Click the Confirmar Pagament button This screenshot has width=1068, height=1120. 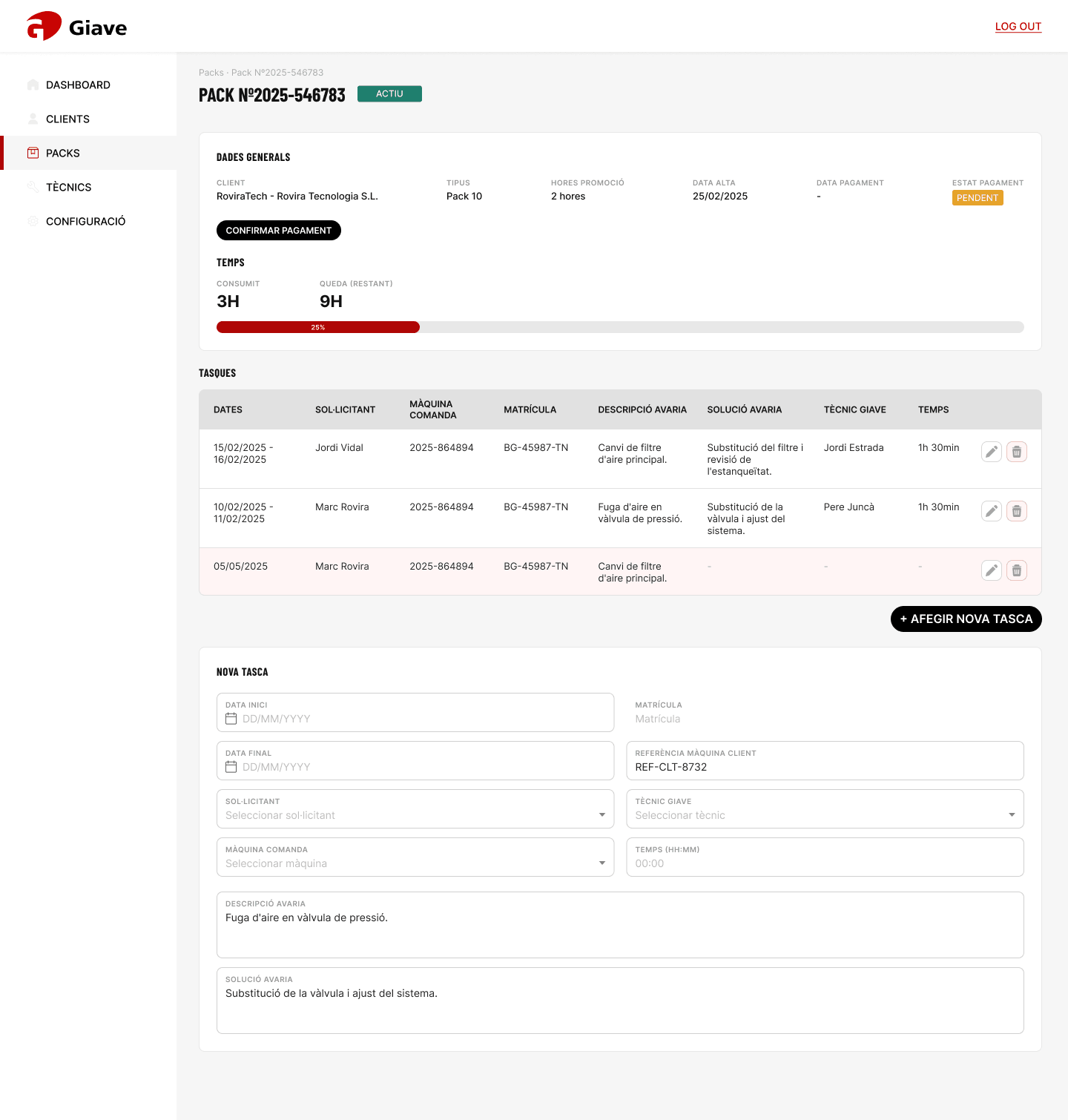coord(279,231)
